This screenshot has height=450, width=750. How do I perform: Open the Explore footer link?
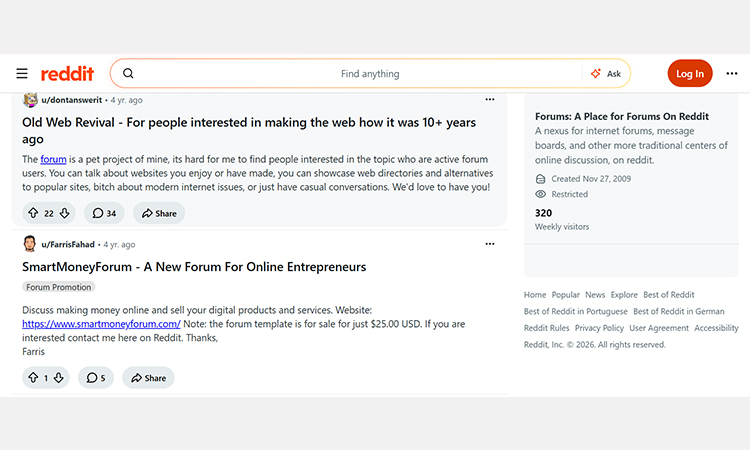[x=624, y=295]
